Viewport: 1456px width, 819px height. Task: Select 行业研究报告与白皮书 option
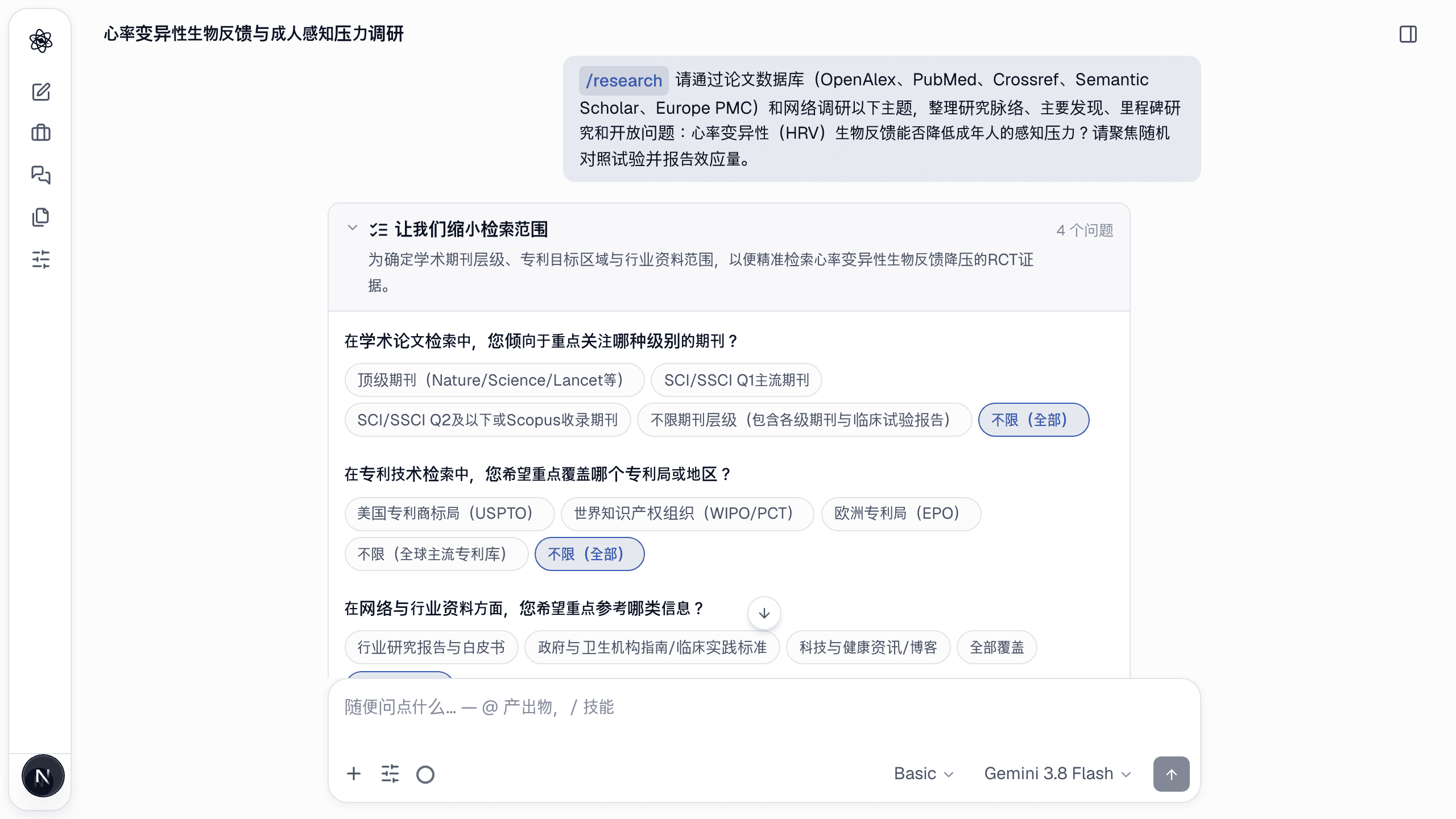coord(431,647)
